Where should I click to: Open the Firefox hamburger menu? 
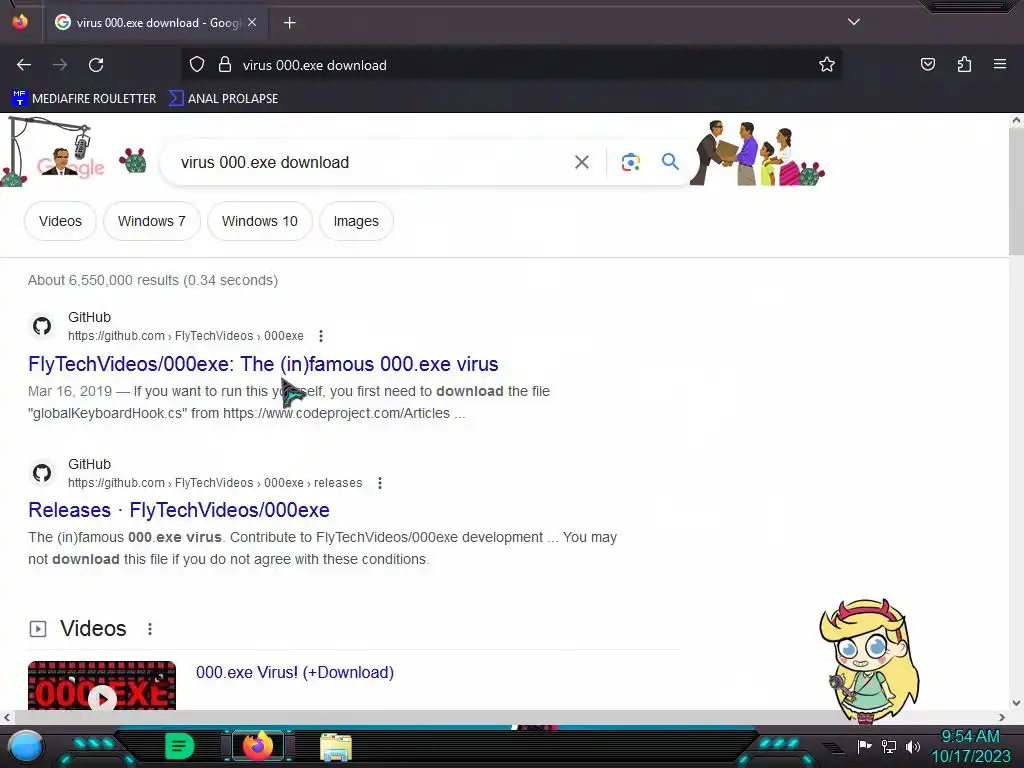point(999,64)
